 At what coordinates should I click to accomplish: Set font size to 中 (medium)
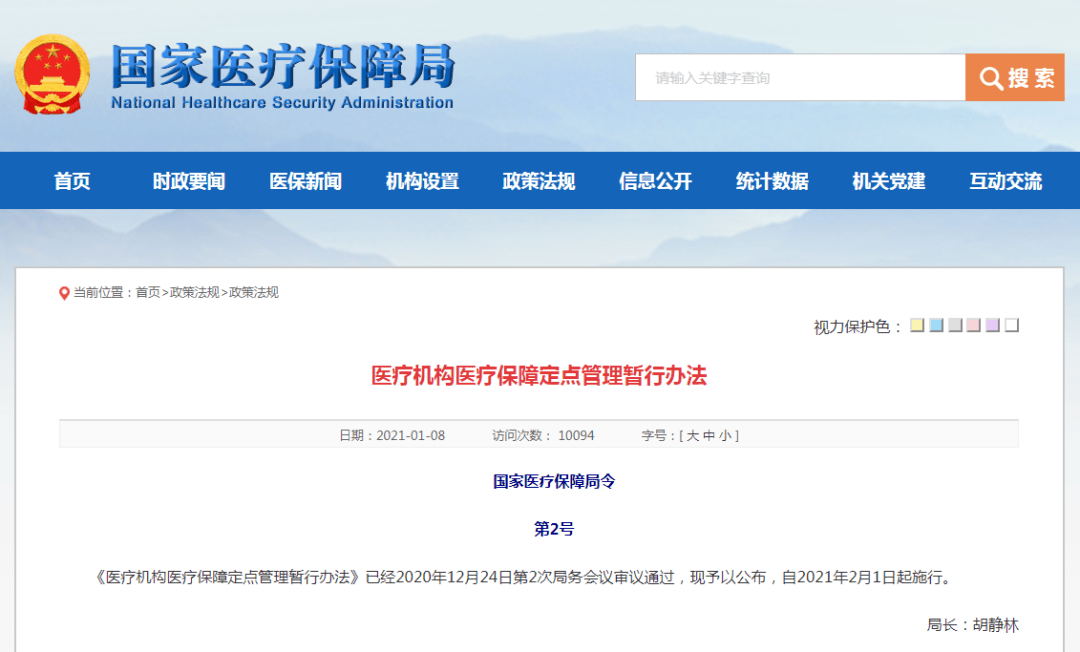(x=709, y=436)
